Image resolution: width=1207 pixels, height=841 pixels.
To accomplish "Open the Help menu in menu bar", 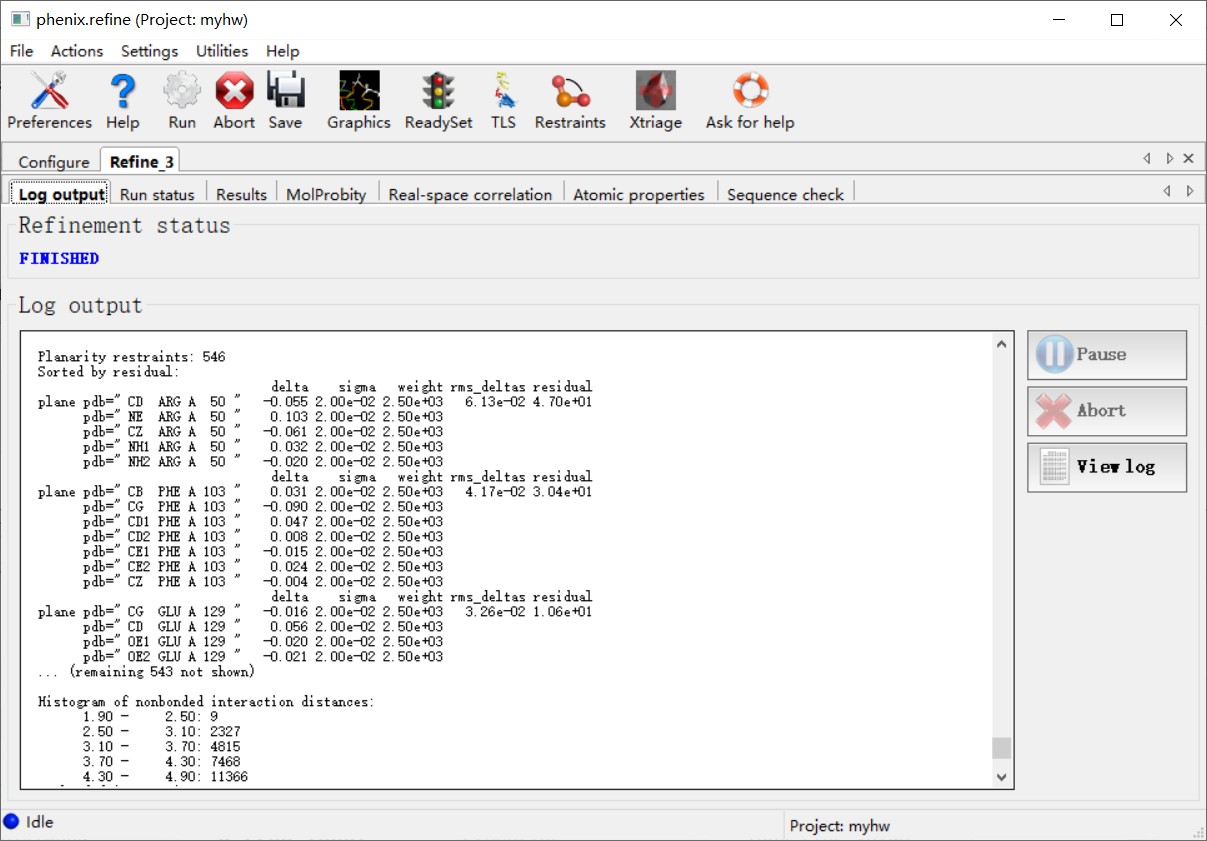I will pos(282,51).
